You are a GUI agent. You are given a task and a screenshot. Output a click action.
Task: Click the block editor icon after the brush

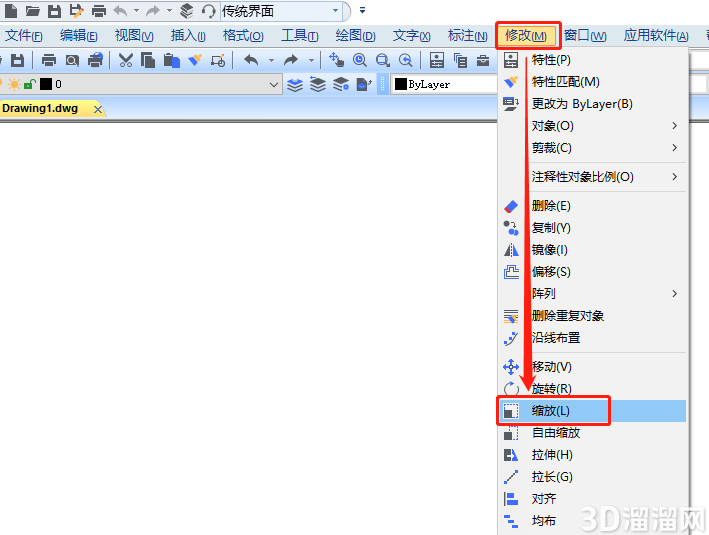pos(218,60)
